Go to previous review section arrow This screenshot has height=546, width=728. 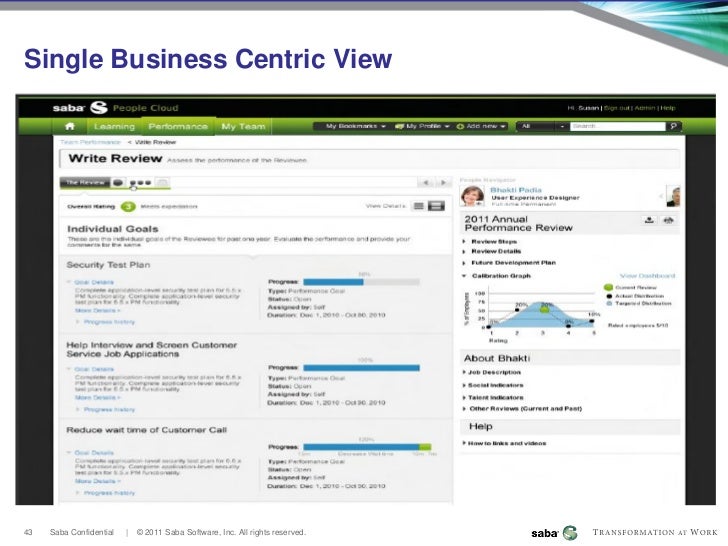[426, 183]
